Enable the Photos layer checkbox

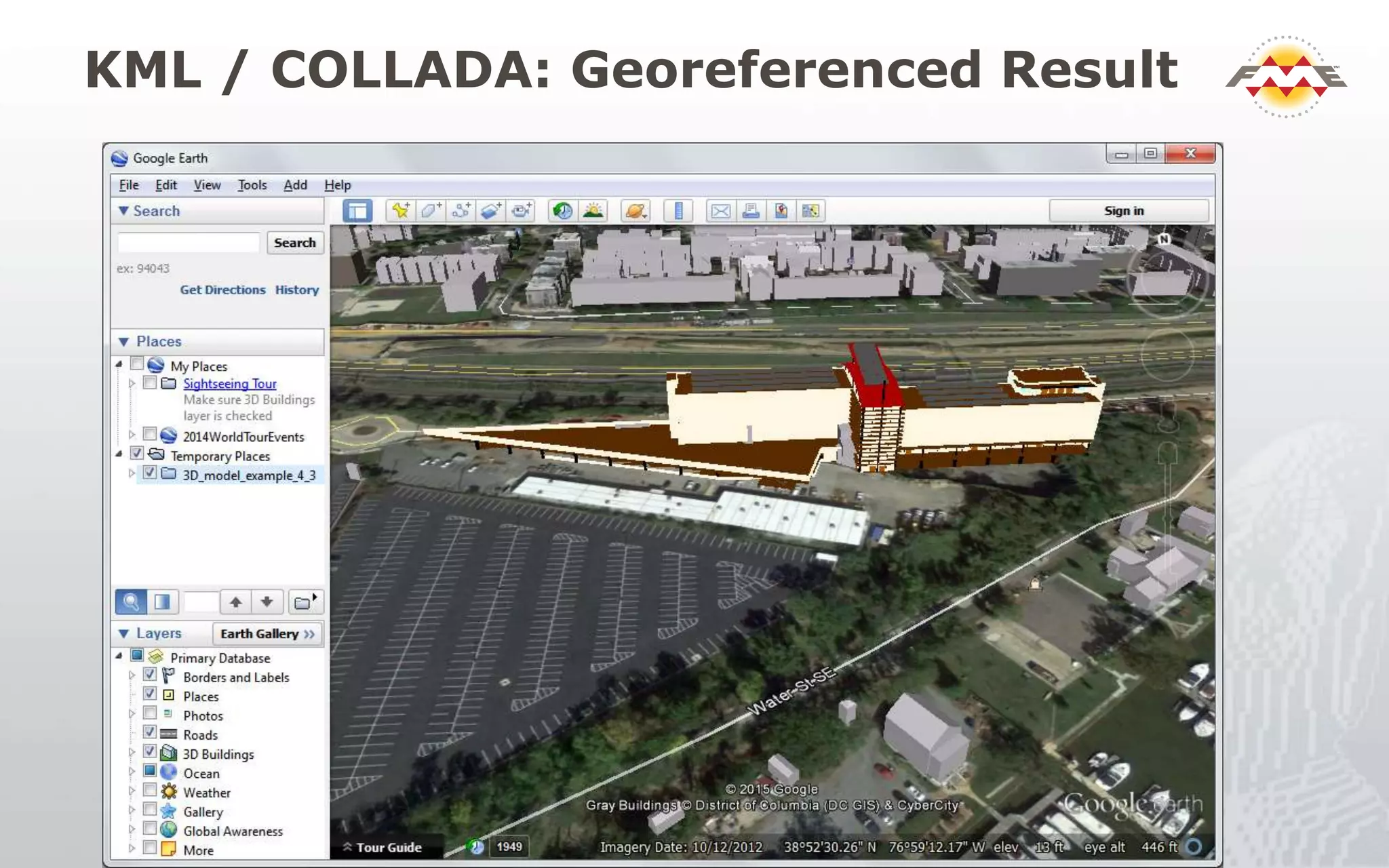tap(150, 713)
